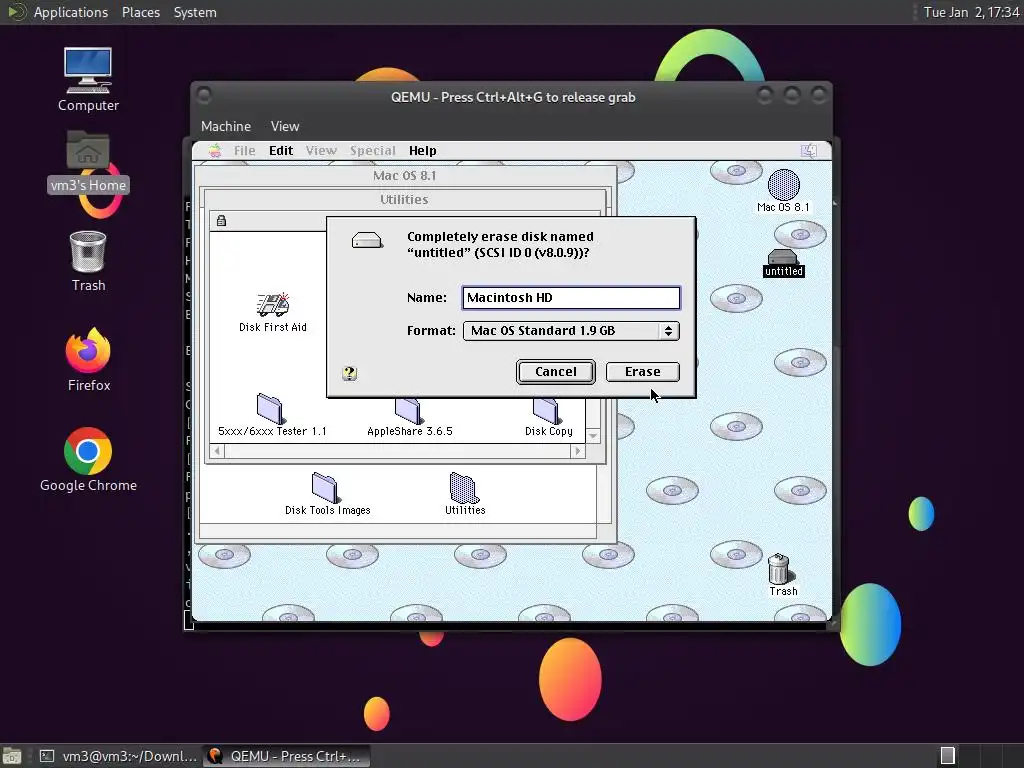Viewport: 1024px width, 768px height.
Task: Click the lock icon in Utilities window
Action: [x=221, y=221]
